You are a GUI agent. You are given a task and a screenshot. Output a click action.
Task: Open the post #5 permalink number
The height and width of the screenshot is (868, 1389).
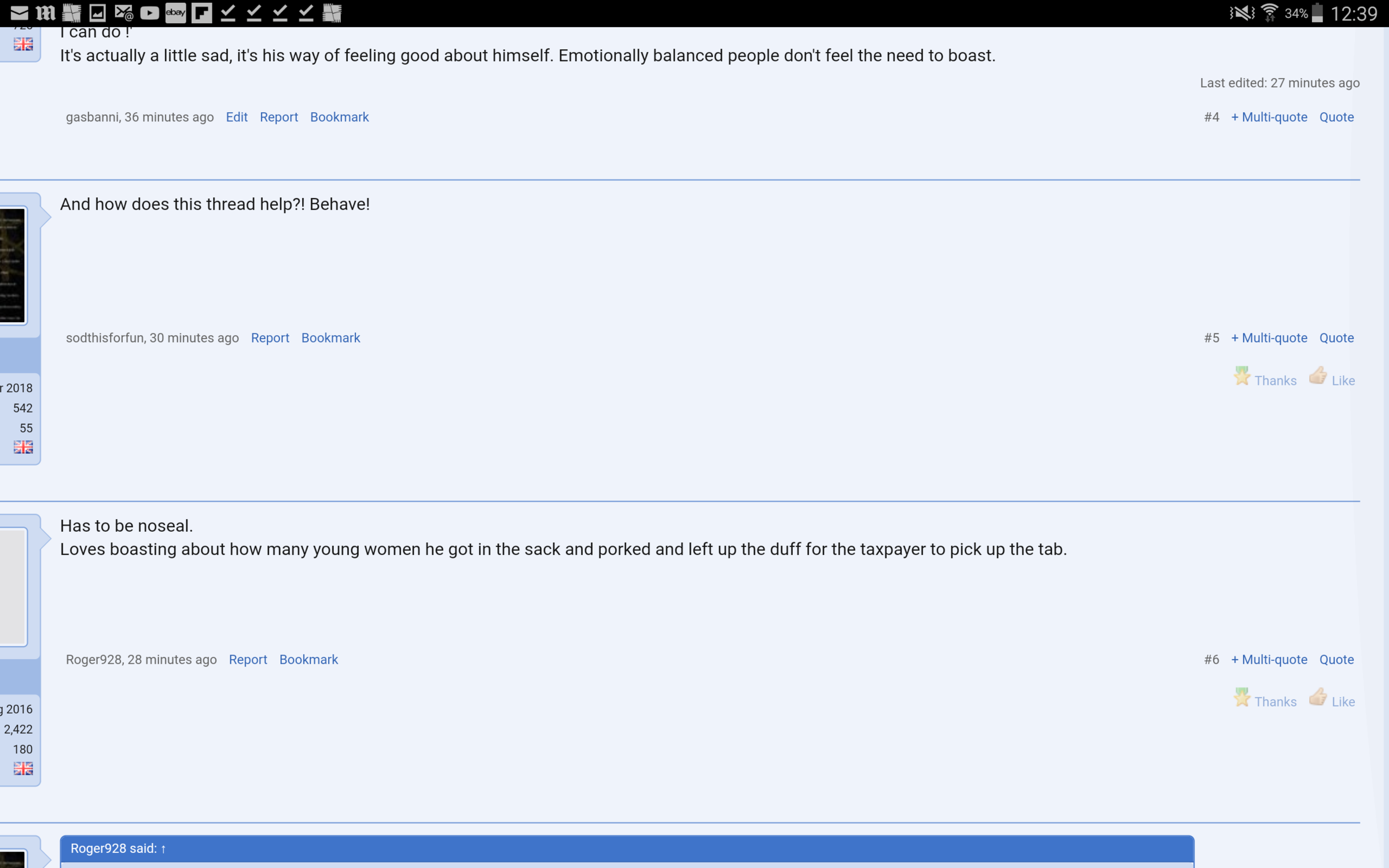(x=1211, y=337)
